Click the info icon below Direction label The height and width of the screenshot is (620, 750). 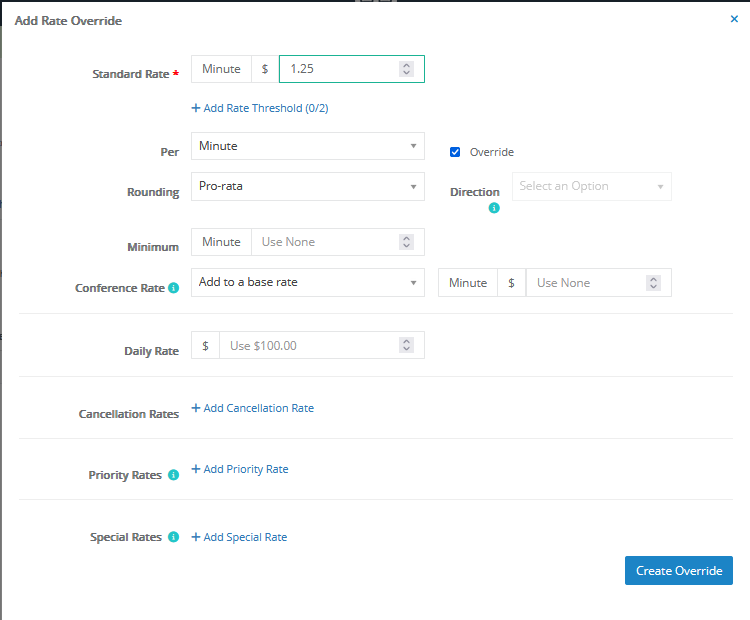(494, 209)
